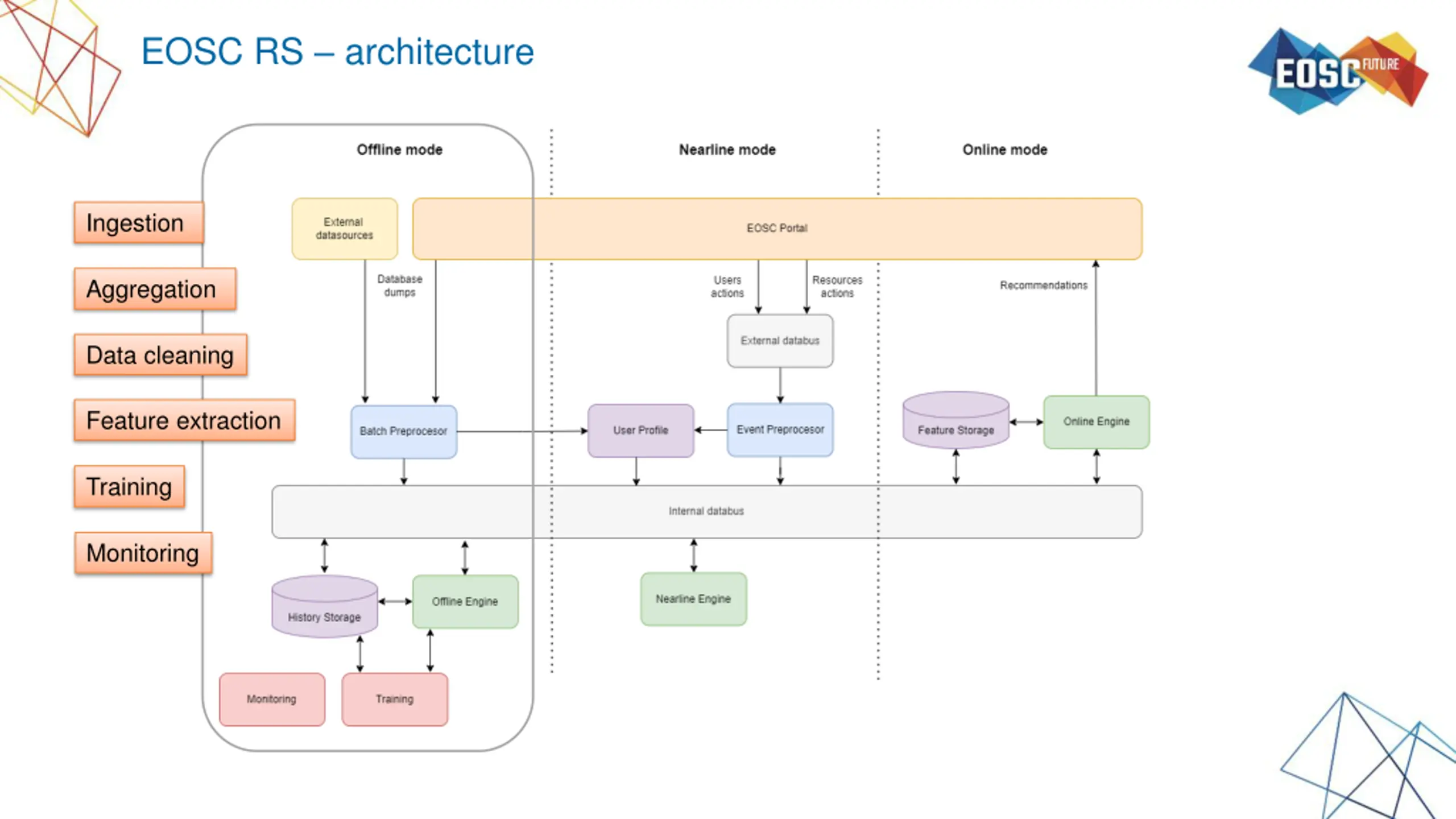This screenshot has width=1456, height=819.
Task: Click the External databus box
Action: point(780,341)
